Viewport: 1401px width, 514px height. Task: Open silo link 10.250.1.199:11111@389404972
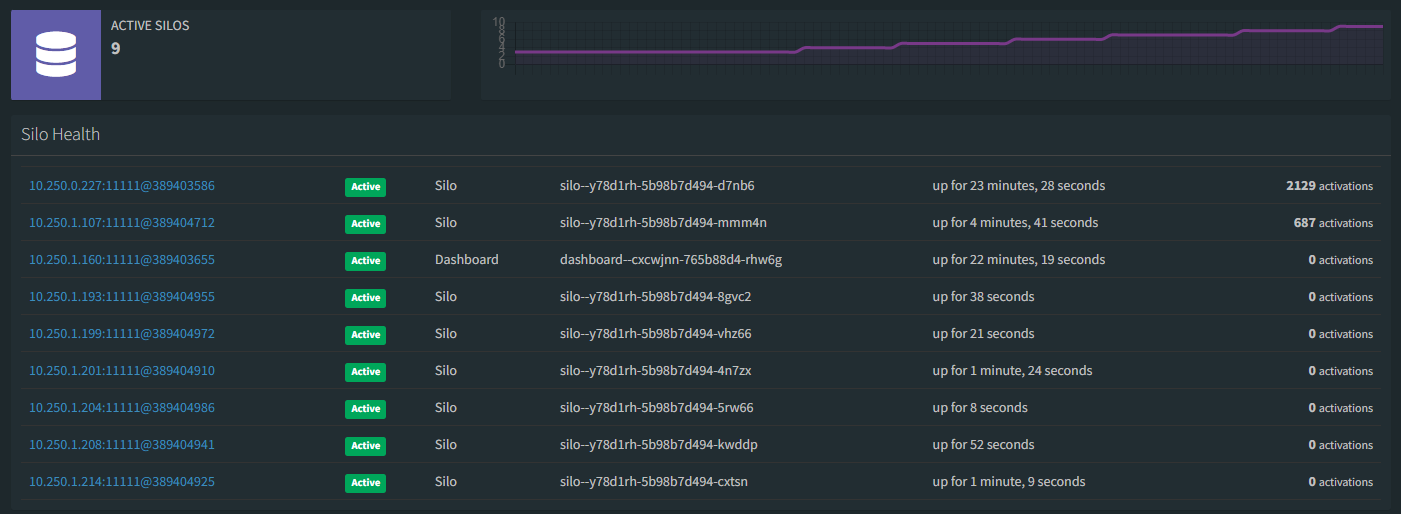coord(122,334)
